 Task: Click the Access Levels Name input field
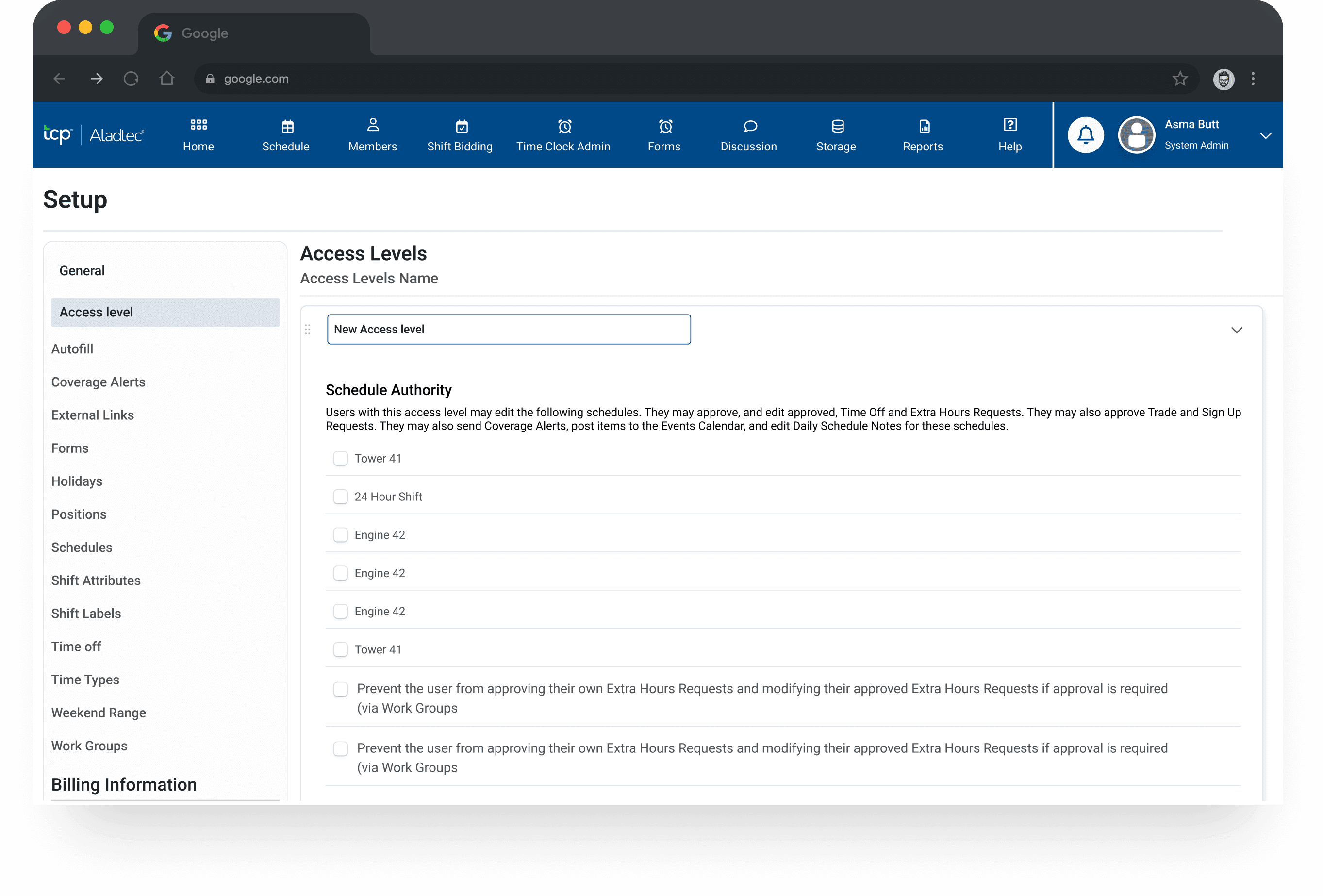point(508,329)
